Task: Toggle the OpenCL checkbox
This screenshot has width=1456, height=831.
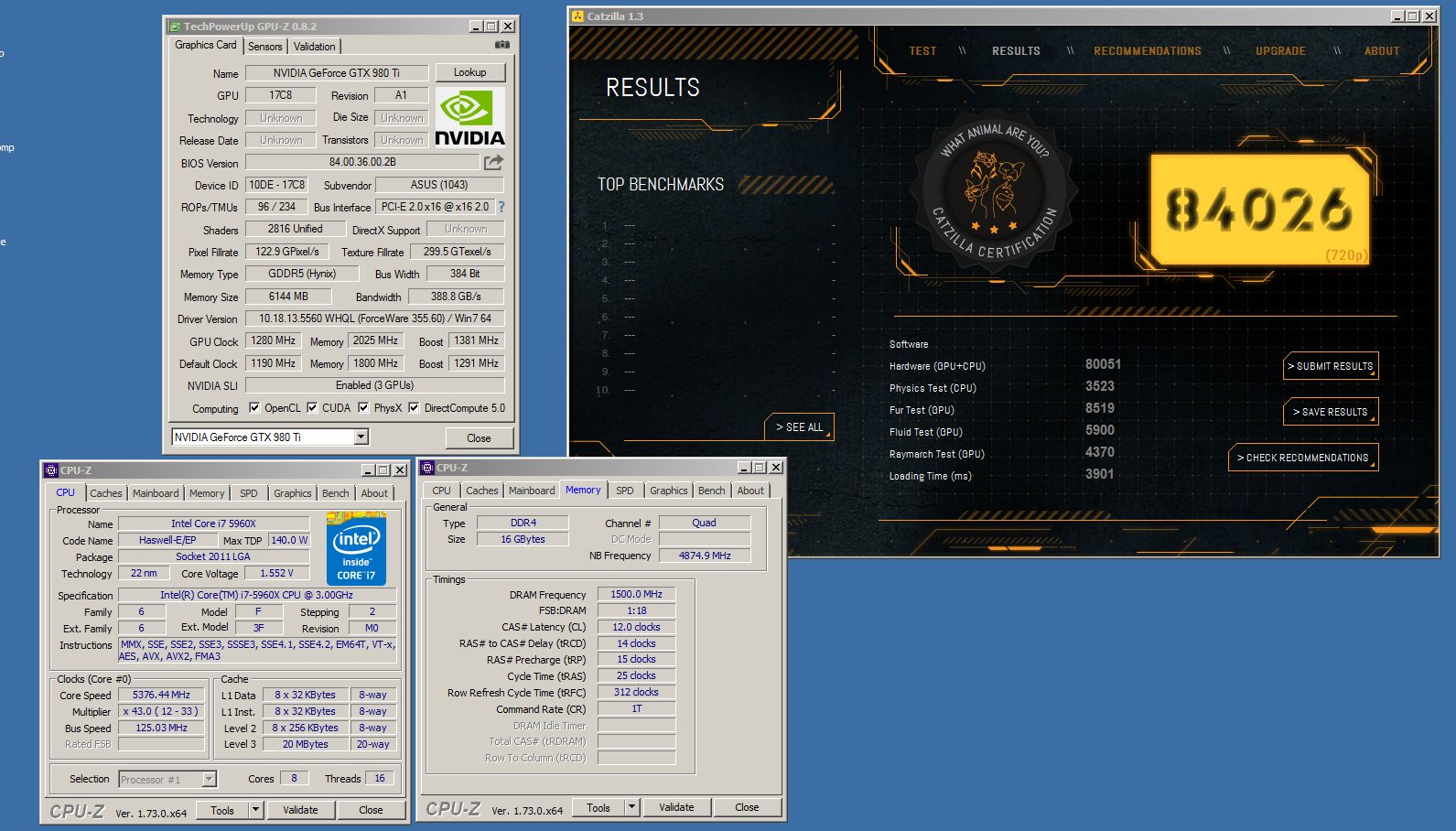Action: [254, 408]
